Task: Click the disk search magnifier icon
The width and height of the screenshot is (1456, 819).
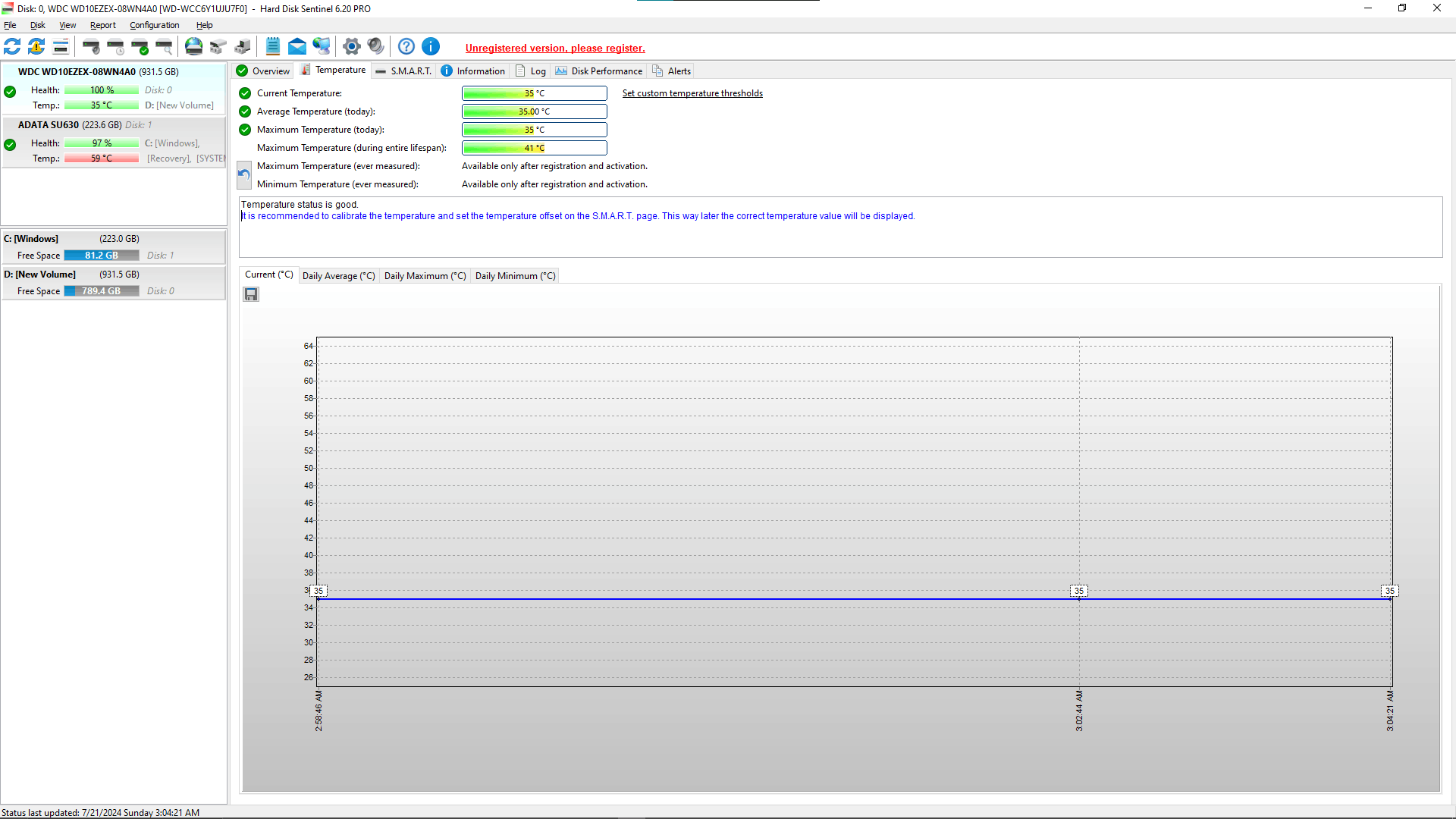Action: point(165,47)
